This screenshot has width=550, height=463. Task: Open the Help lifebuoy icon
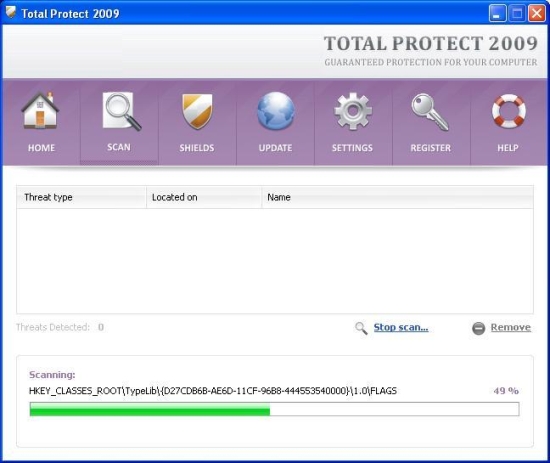pos(508,111)
